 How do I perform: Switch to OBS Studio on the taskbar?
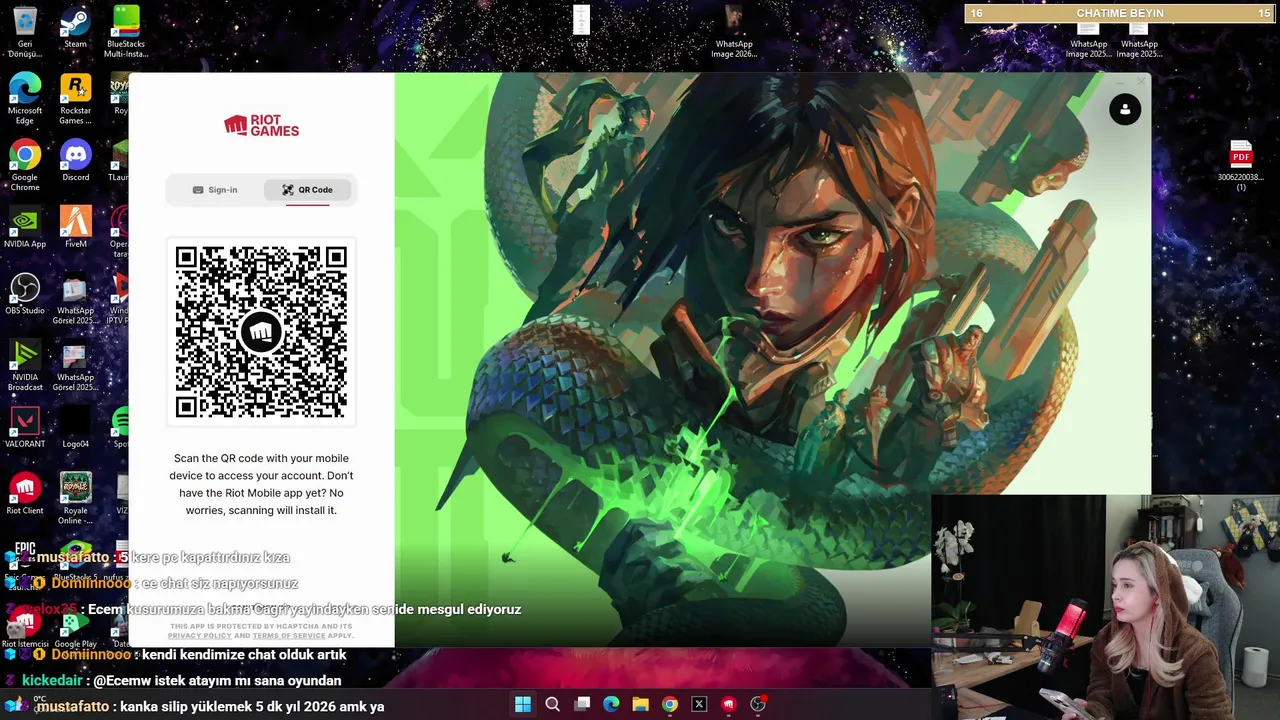(758, 704)
